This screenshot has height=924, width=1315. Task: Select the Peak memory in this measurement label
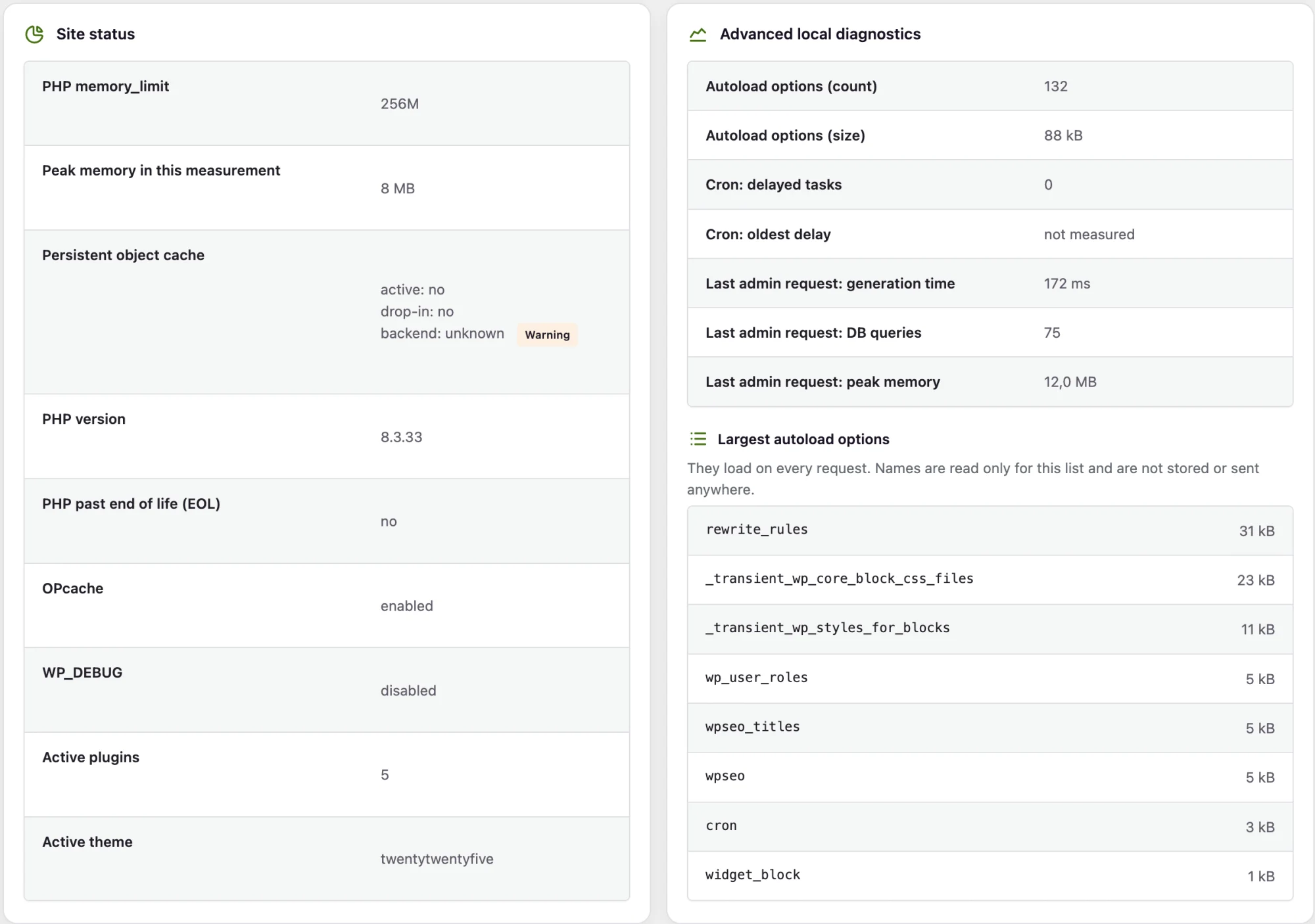[x=161, y=170]
